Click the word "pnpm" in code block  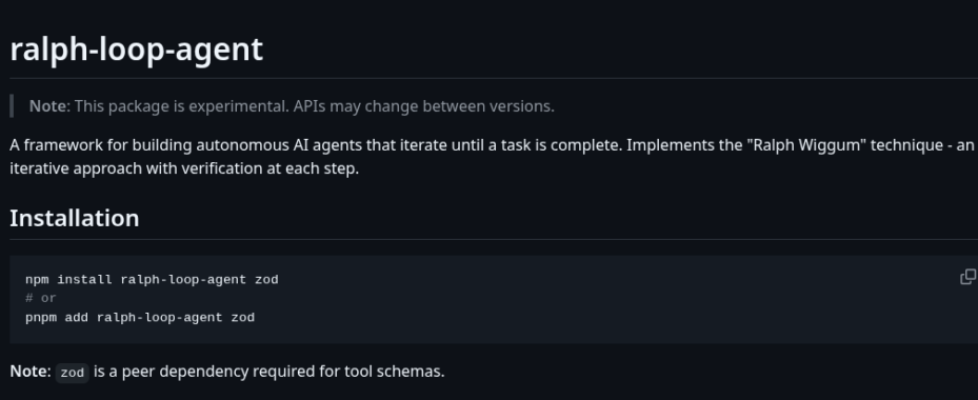(x=41, y=317)
